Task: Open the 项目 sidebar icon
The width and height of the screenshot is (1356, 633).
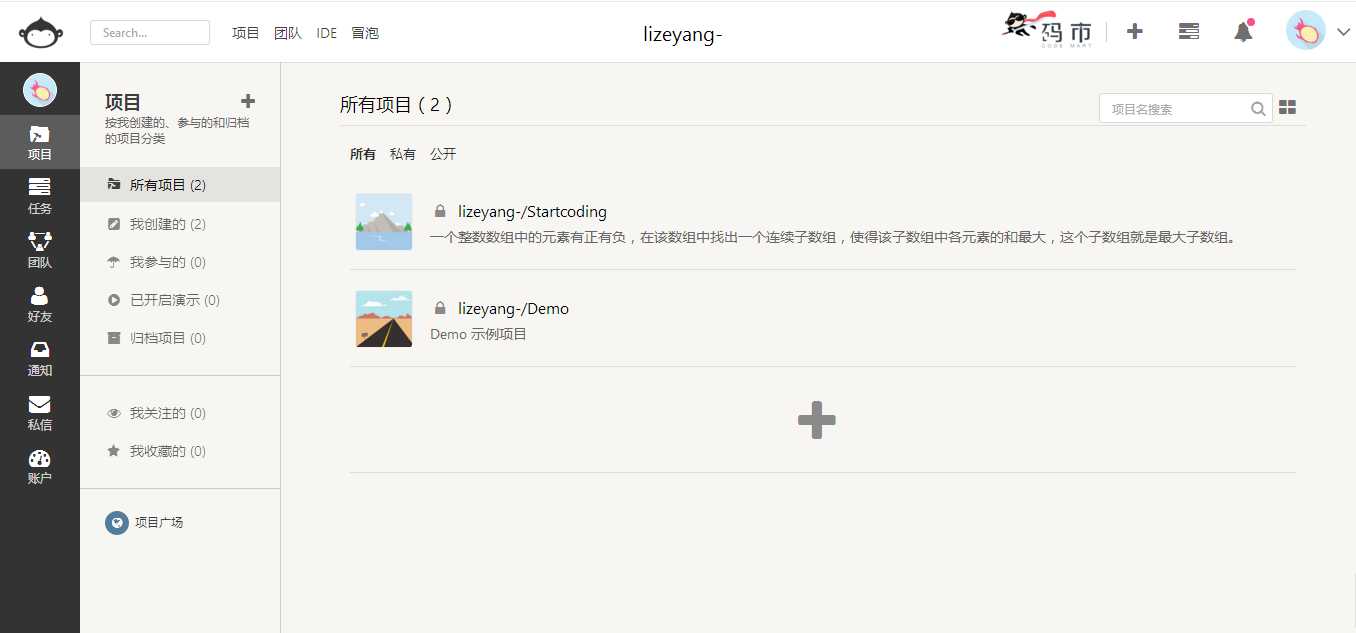Action: pos(40,143)
